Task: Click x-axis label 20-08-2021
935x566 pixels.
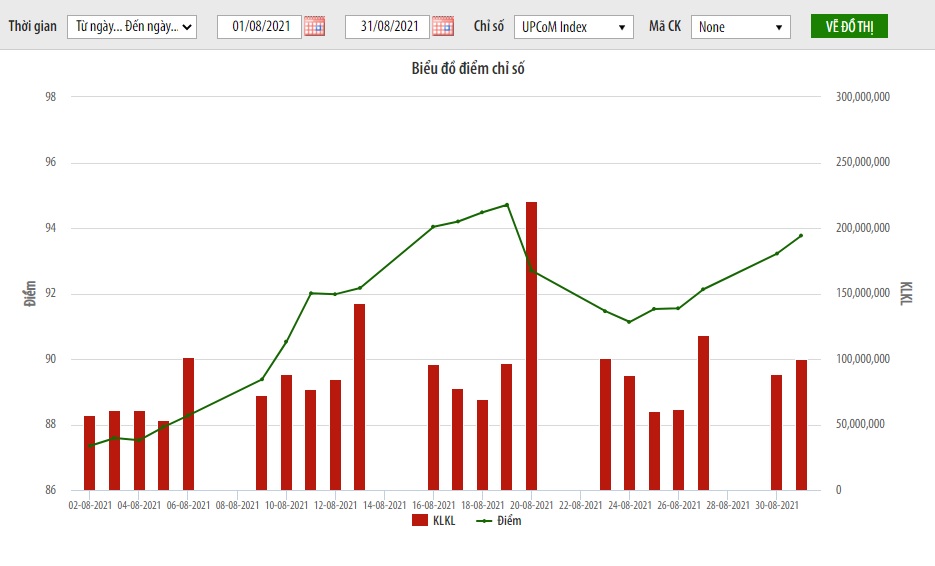Action: click(x=531, y=505)
